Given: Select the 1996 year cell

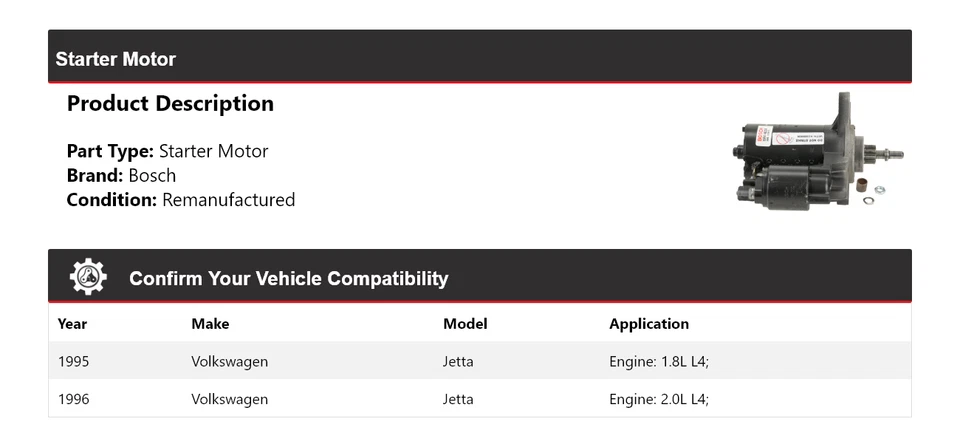Looking at the screenshot, I should [73, 399].
